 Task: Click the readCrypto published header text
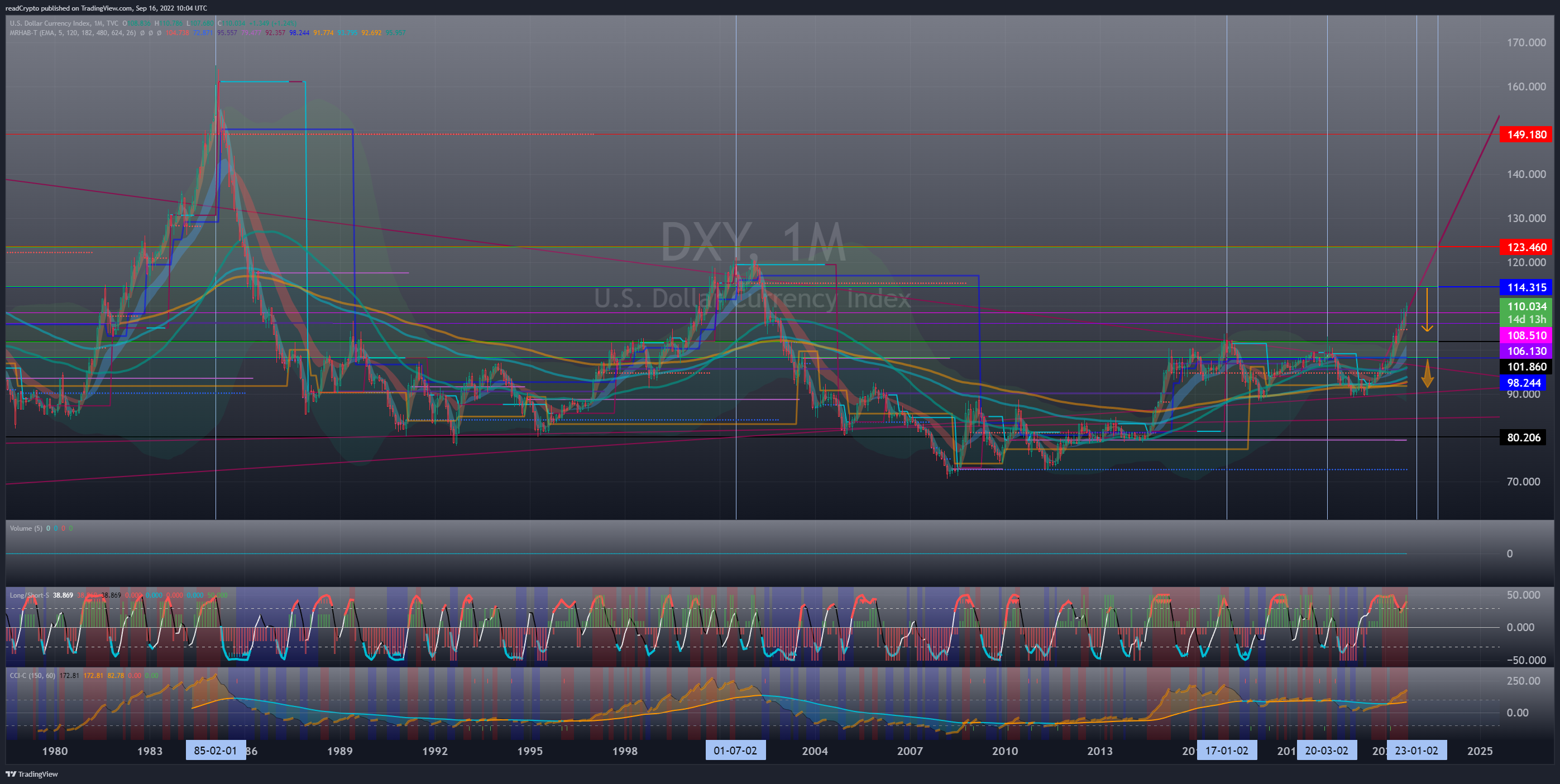[x=106, y=8]
